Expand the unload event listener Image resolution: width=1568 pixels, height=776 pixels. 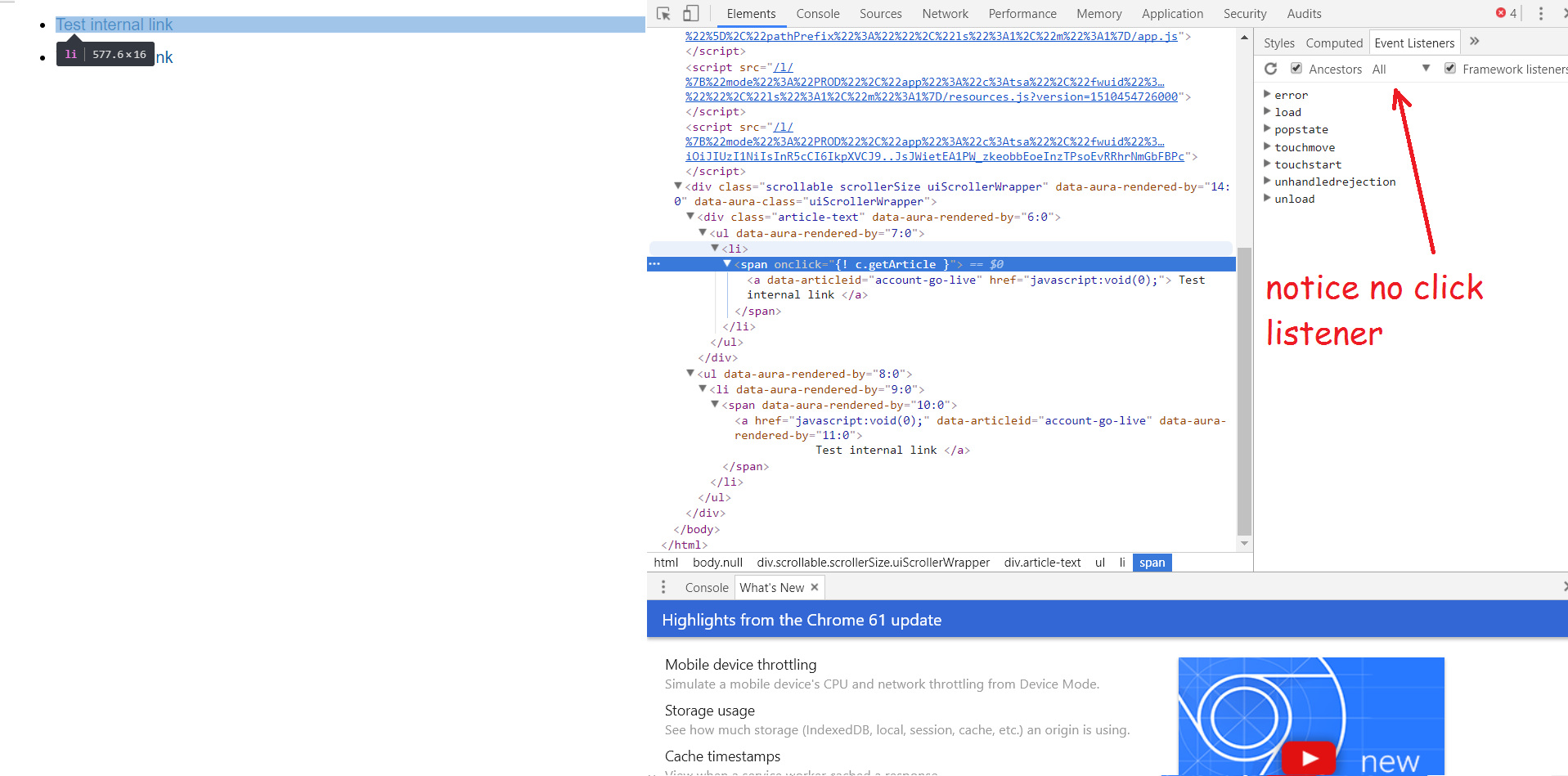coord(1267,198)
